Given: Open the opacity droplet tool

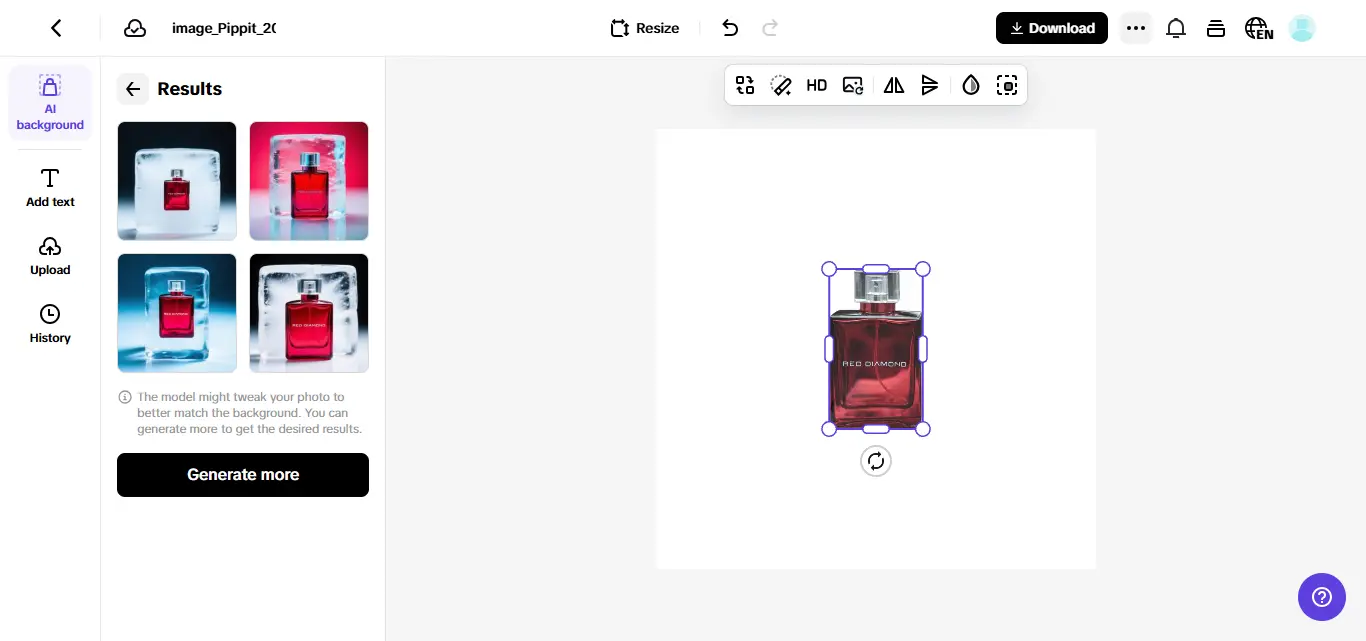Looking at the screenshot, I should (x=970, y=86).
